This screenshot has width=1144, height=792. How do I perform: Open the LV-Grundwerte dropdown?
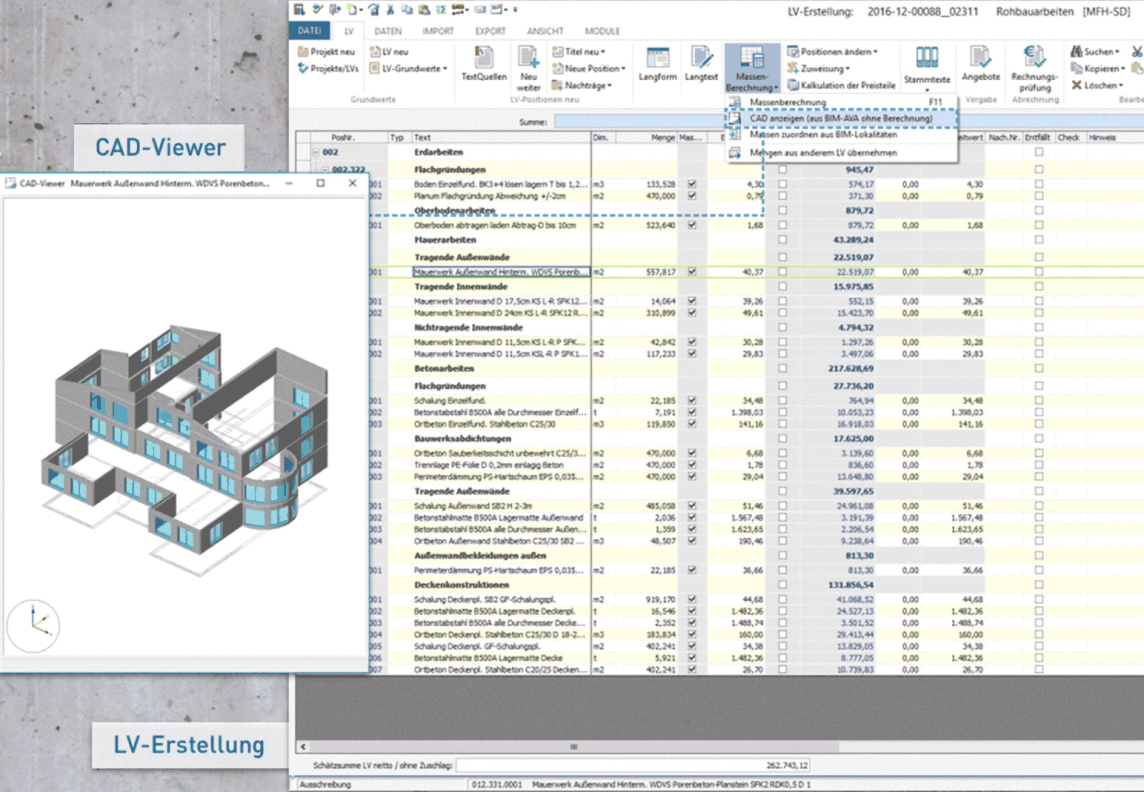(x=409, y=69)
